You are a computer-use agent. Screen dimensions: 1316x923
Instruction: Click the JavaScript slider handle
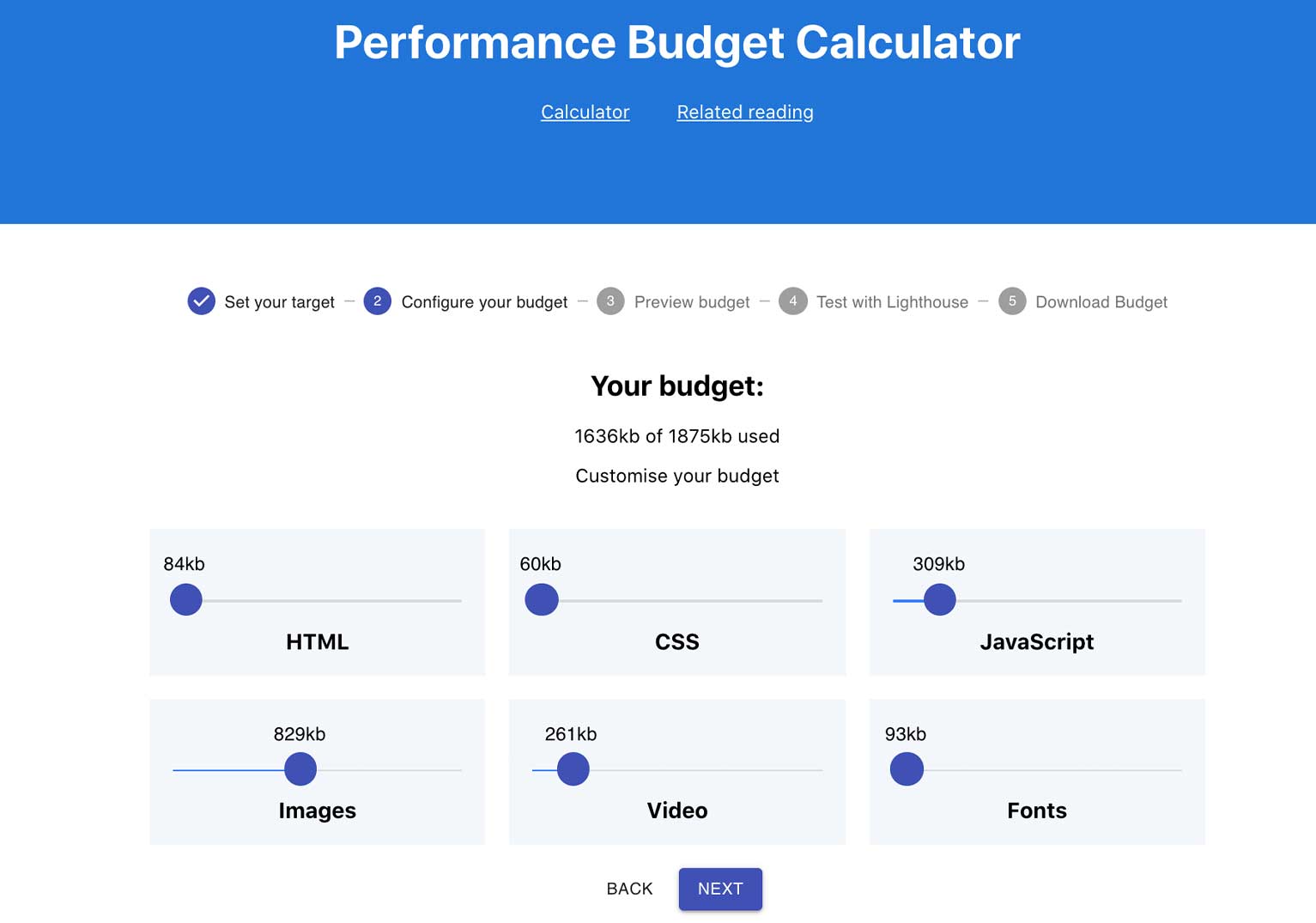pyautogui.click(x=939, y=599)
